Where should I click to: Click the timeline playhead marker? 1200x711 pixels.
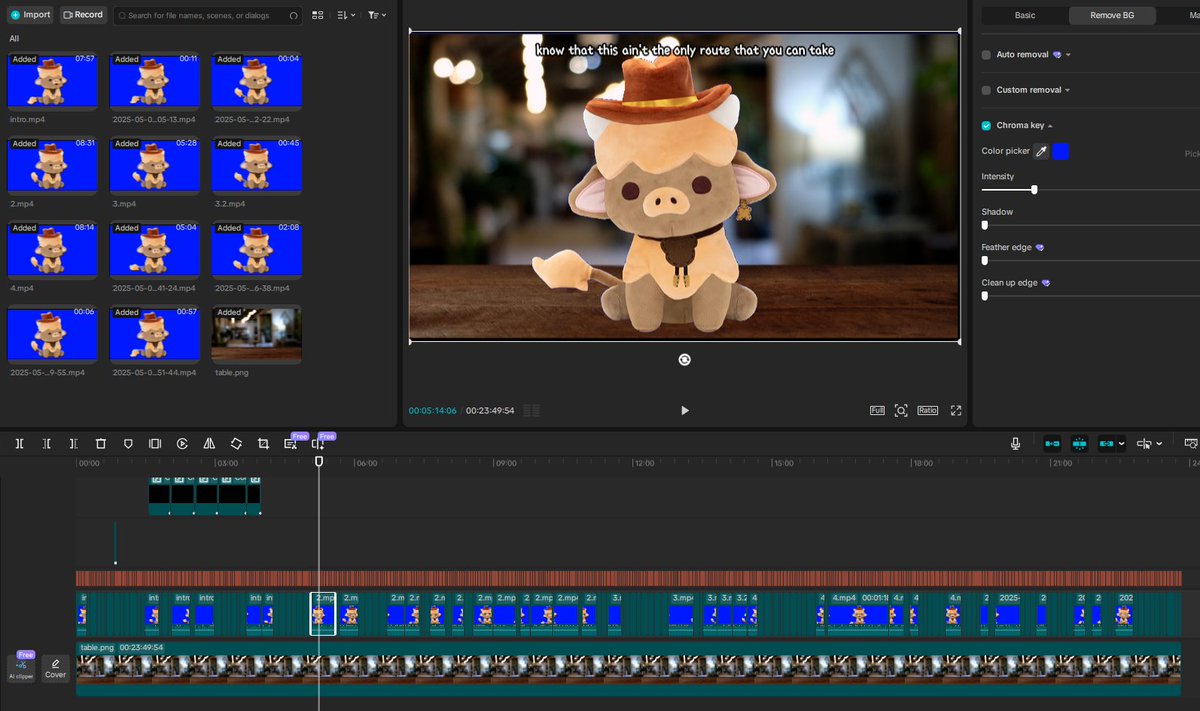coord(319,461)
